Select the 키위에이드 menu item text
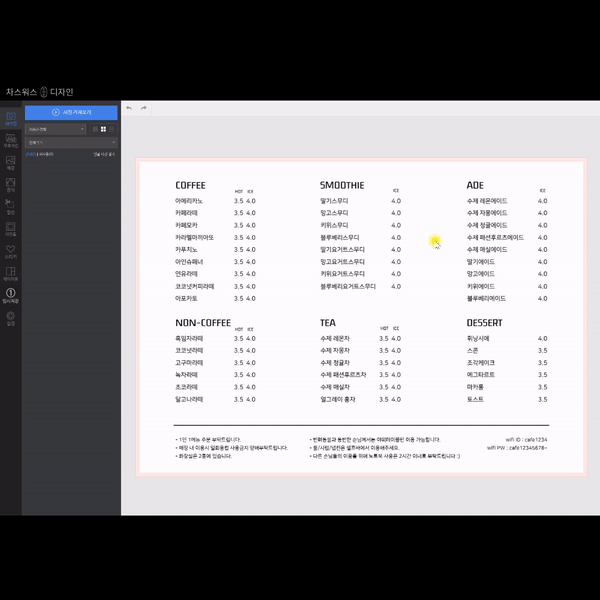This screenshot has height=600, width=600. [481, 287]
